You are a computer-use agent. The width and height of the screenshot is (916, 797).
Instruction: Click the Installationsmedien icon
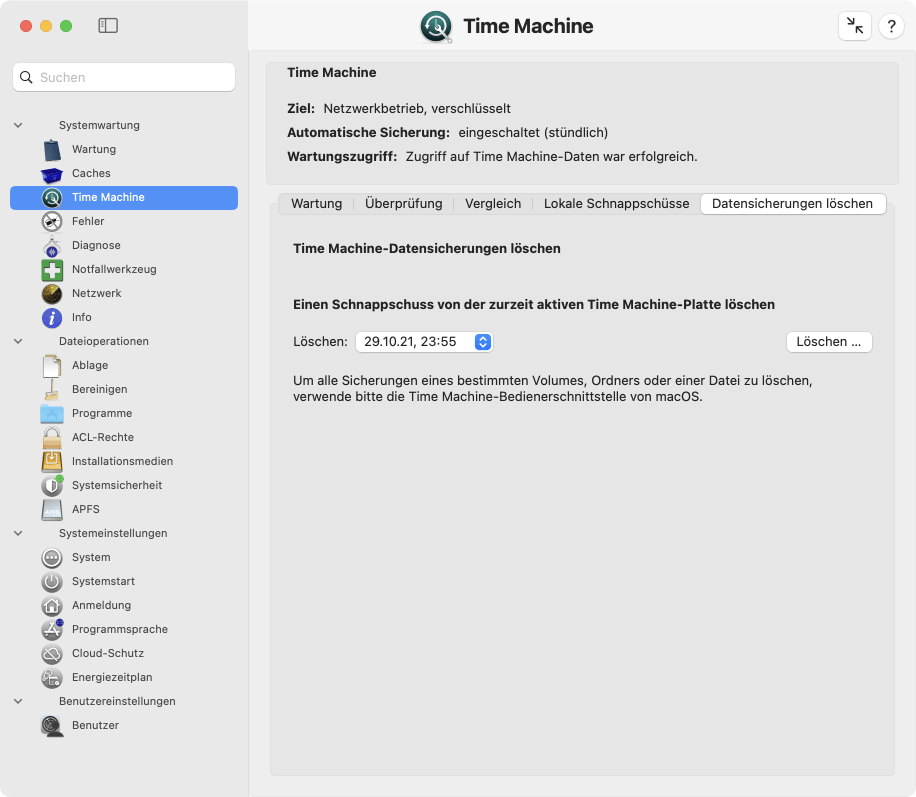pos(52,462)
